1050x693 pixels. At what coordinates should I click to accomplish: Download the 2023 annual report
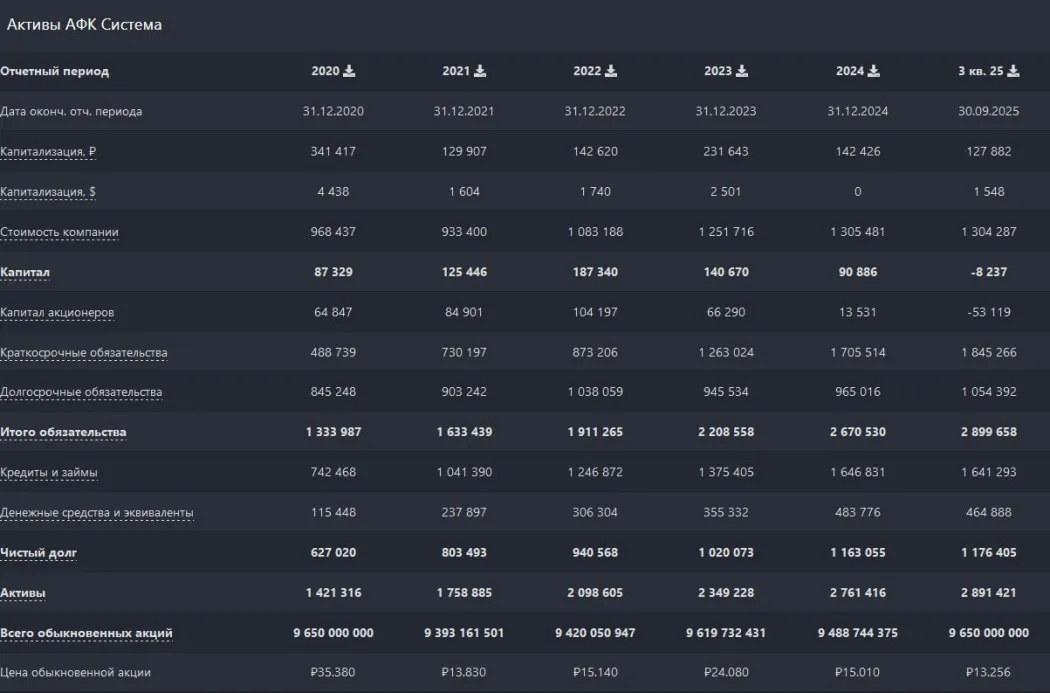pos(742,71)
